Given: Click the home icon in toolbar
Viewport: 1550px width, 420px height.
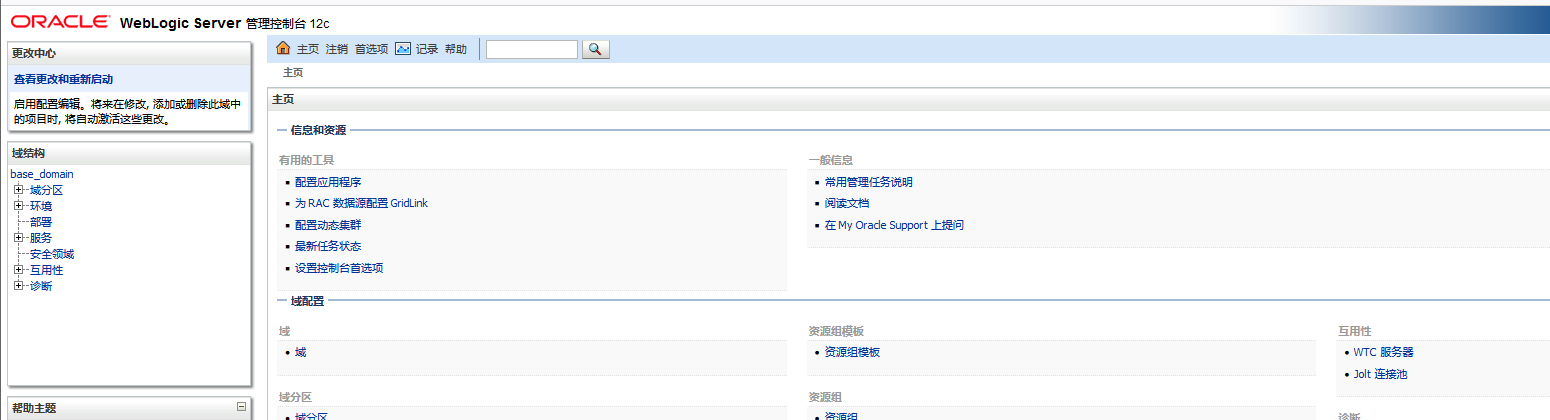Looking at the screenshot, I should 283,48.
